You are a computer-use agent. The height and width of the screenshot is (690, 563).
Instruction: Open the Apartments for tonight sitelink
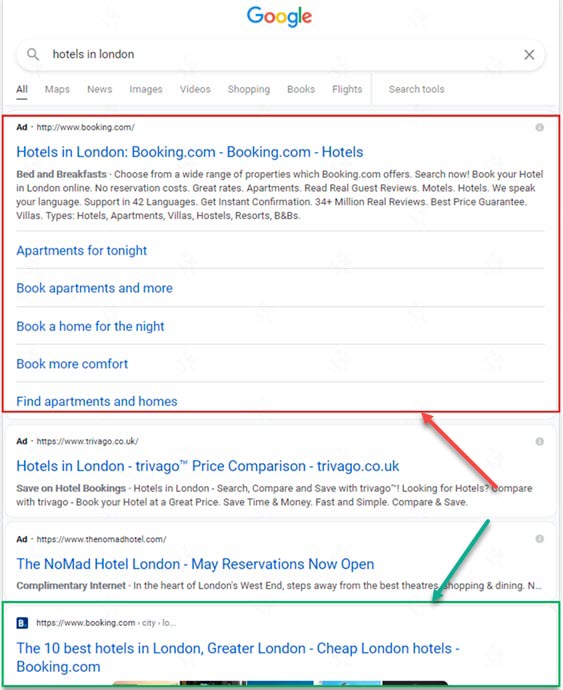[81, 250]
